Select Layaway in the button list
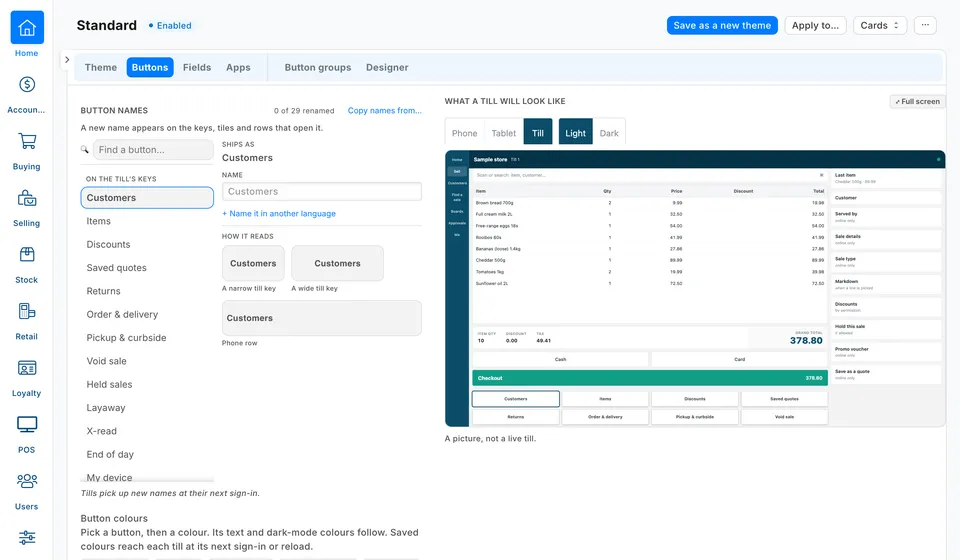This screenshot has width=960, height=560. tap(147, 407)
